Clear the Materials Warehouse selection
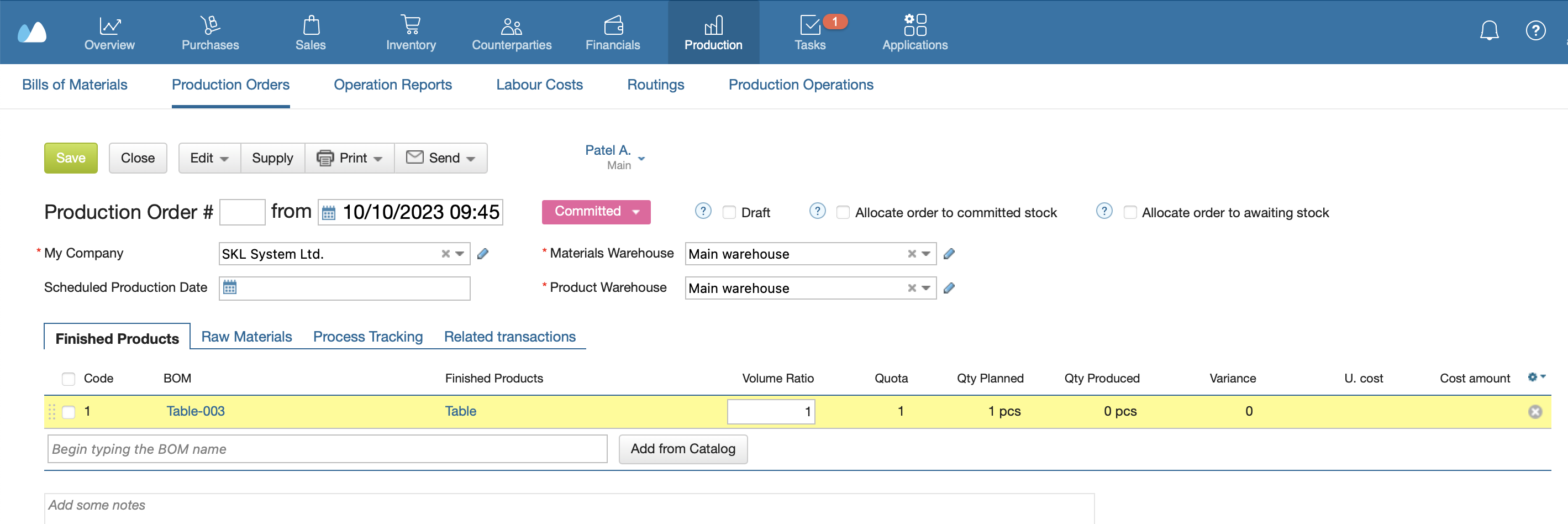The height and width of the screenshot is (524, 1568). pos(912,254)
